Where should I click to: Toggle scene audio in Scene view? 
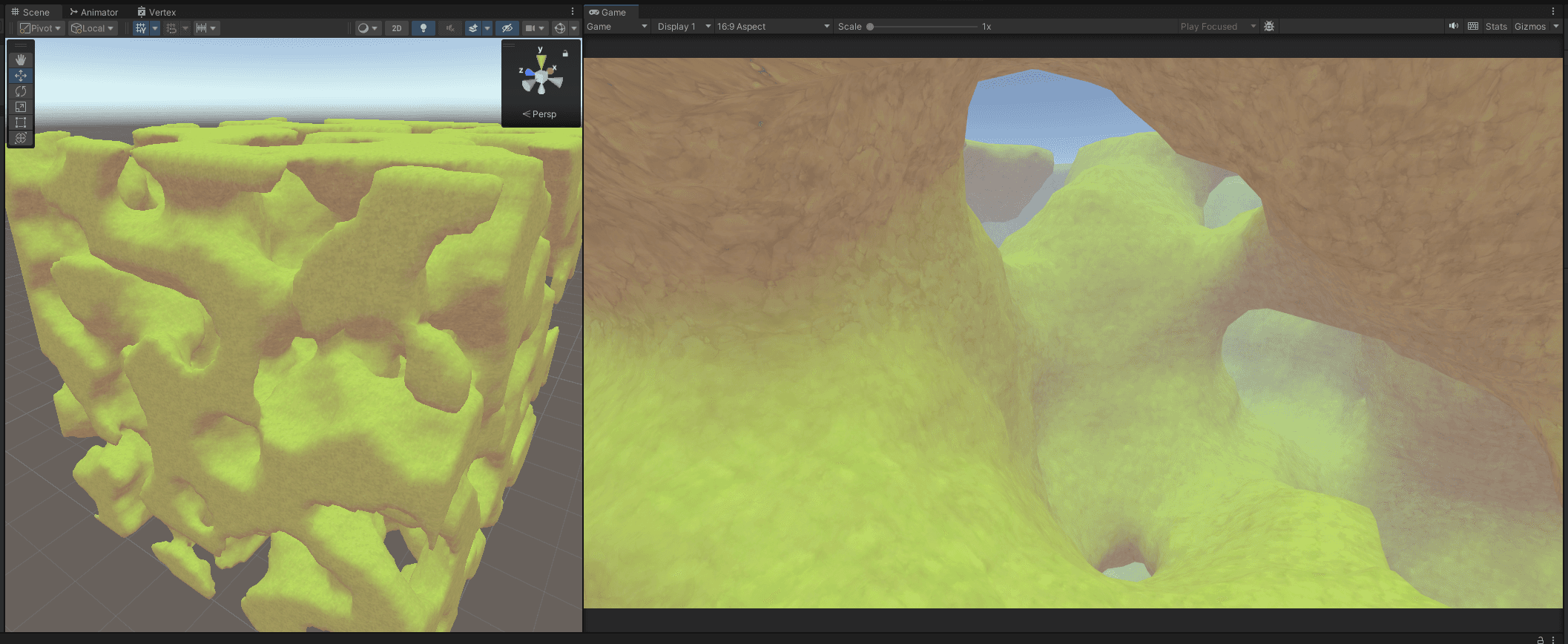click(x=449, y=28)
